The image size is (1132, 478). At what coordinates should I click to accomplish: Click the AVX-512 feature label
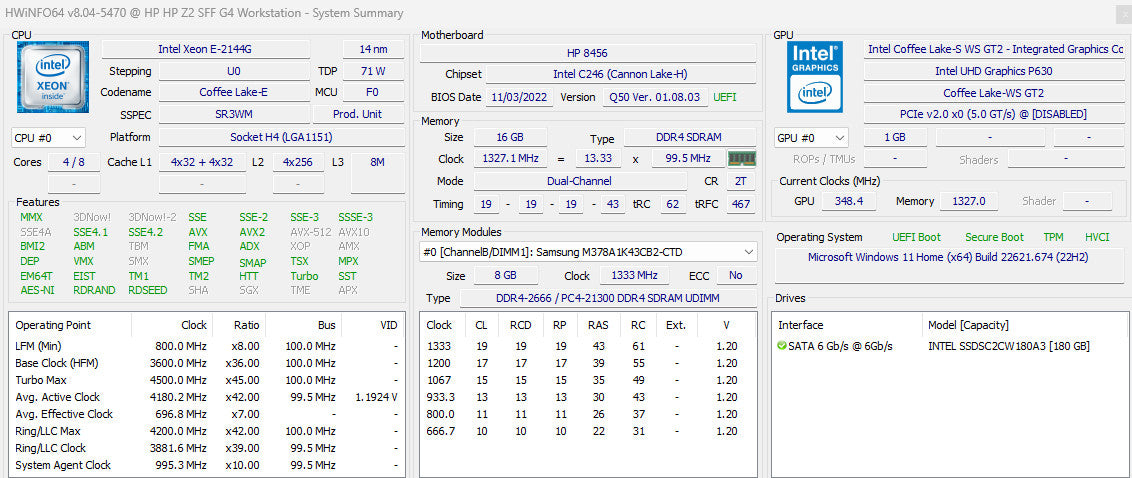310,232
